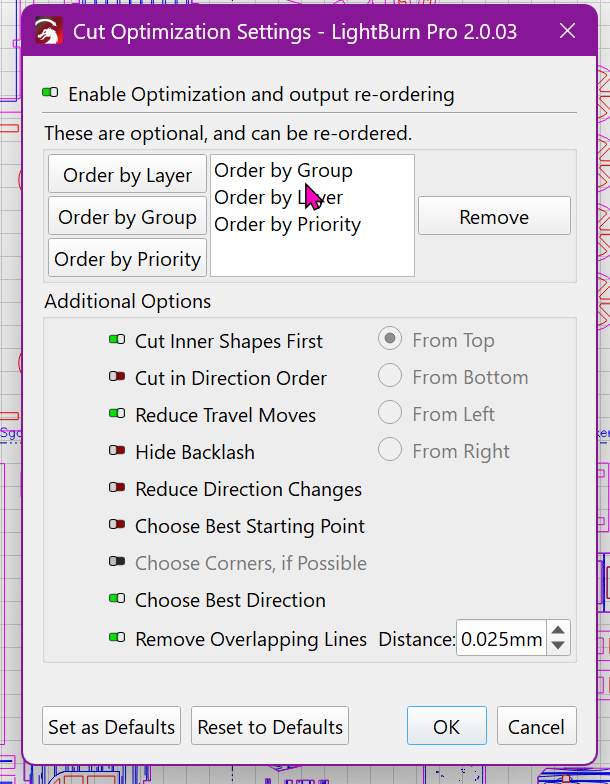Toggle Remove Overlapping Lines switch
Image resolution: width=610 pixels, height=784 pixels.
(x=117, y=638)
